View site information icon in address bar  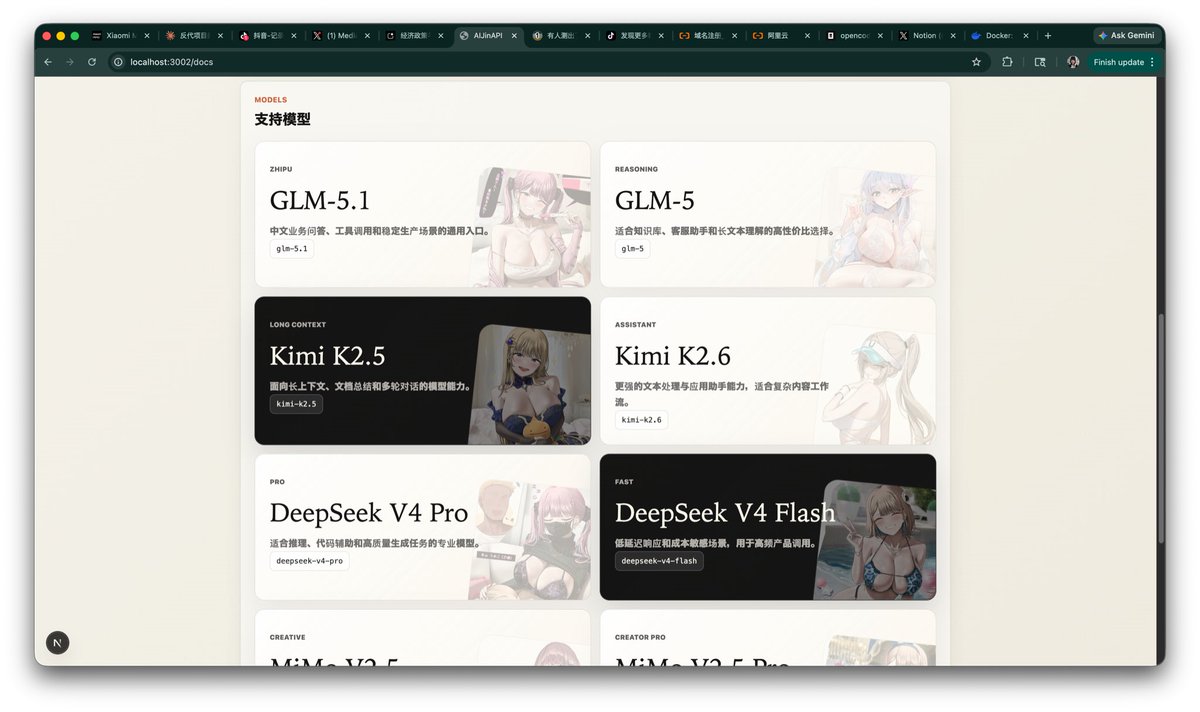(118, 62)
